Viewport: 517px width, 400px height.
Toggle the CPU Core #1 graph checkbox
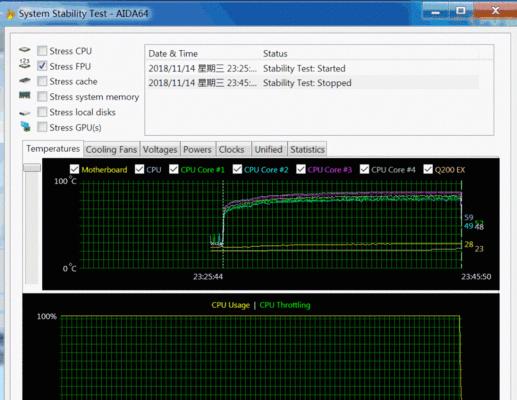click(174, 169)
